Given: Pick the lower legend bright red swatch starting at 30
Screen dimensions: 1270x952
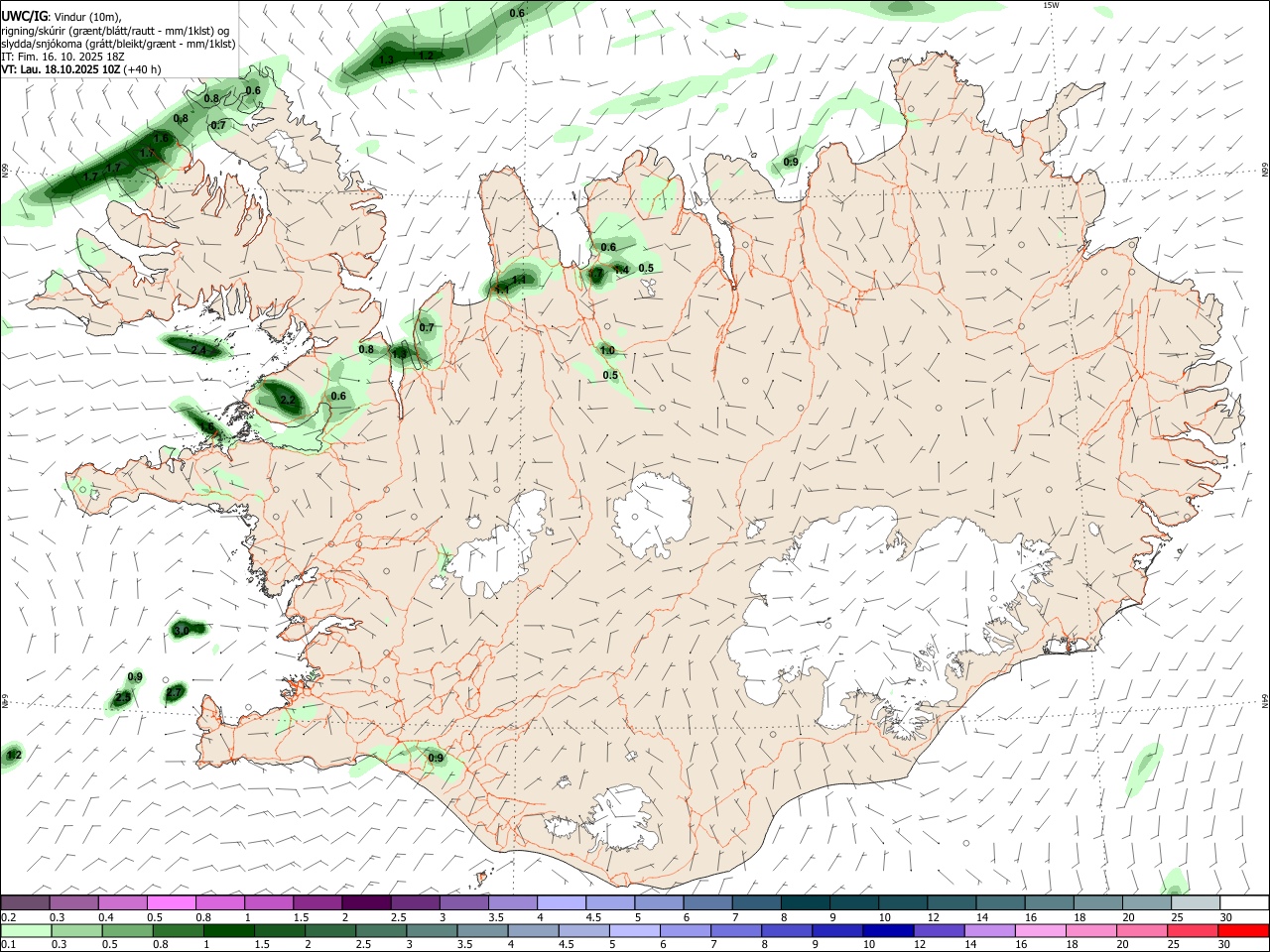Looking at the screenshot, I should pyautogui.click(x=1243, y=931).
